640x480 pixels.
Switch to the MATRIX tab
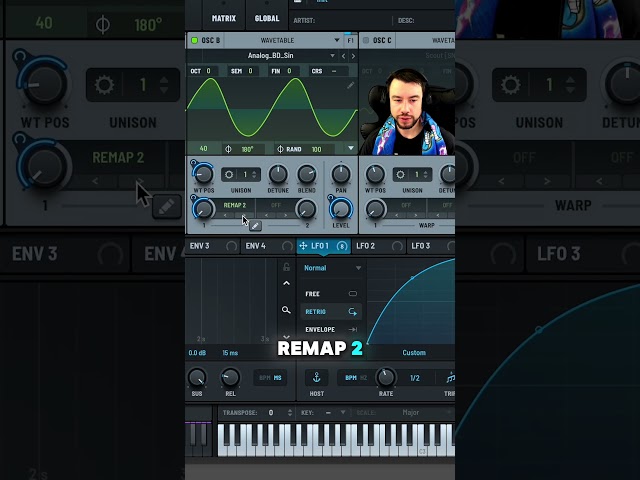point(224,18)
